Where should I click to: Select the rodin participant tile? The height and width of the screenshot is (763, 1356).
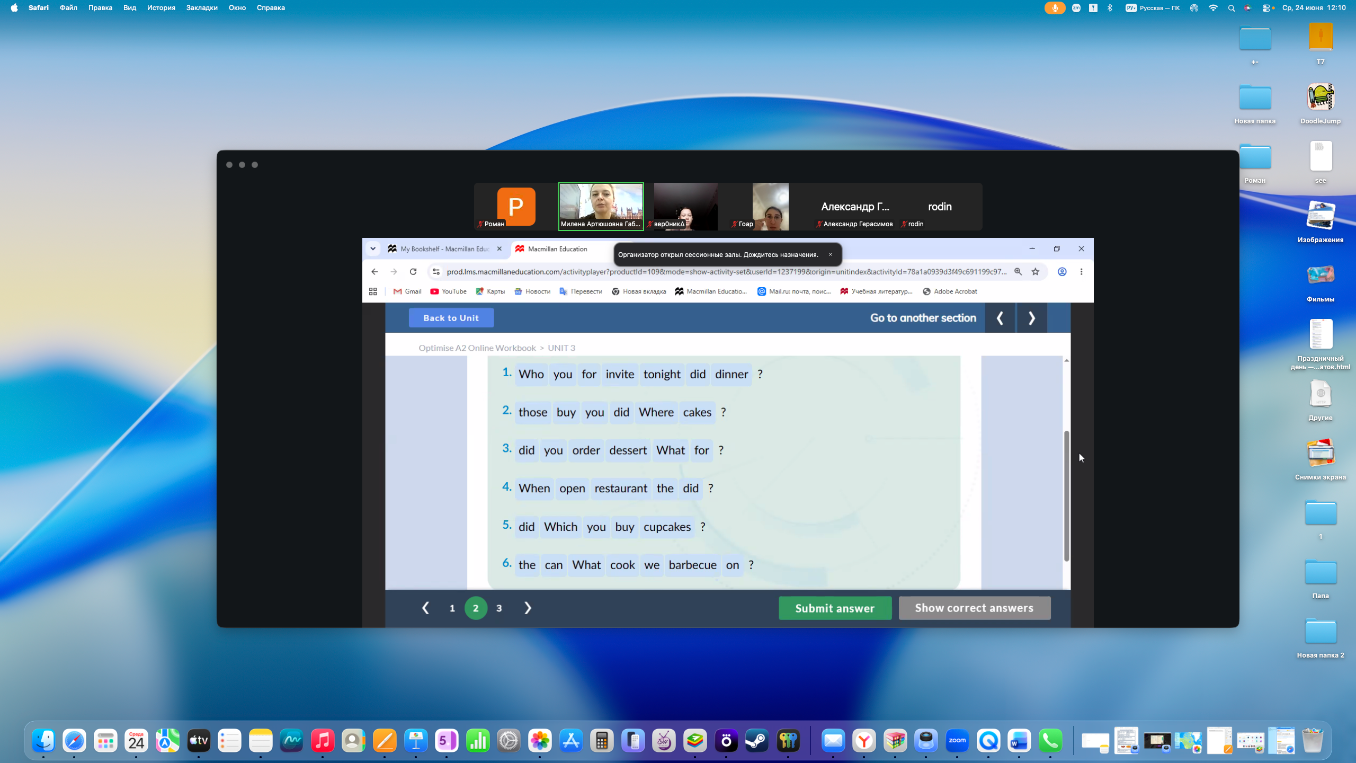point(940,207)
